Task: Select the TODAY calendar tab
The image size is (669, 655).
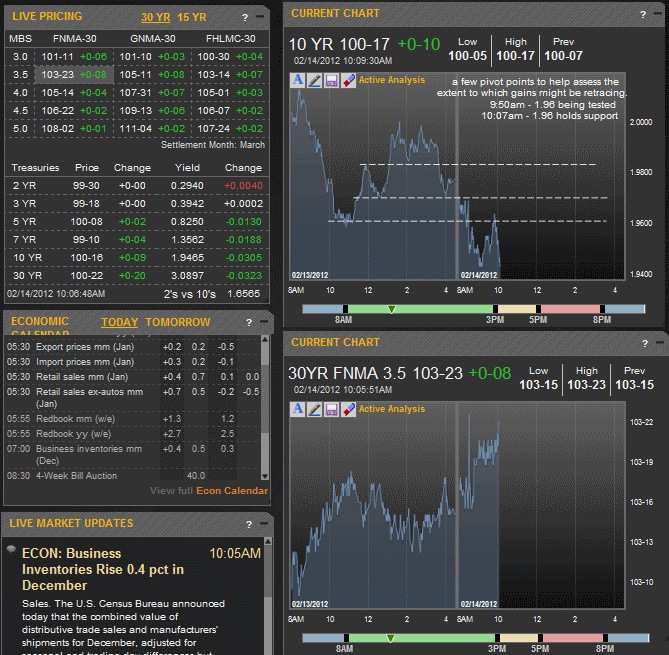Action: click(120, 322)
